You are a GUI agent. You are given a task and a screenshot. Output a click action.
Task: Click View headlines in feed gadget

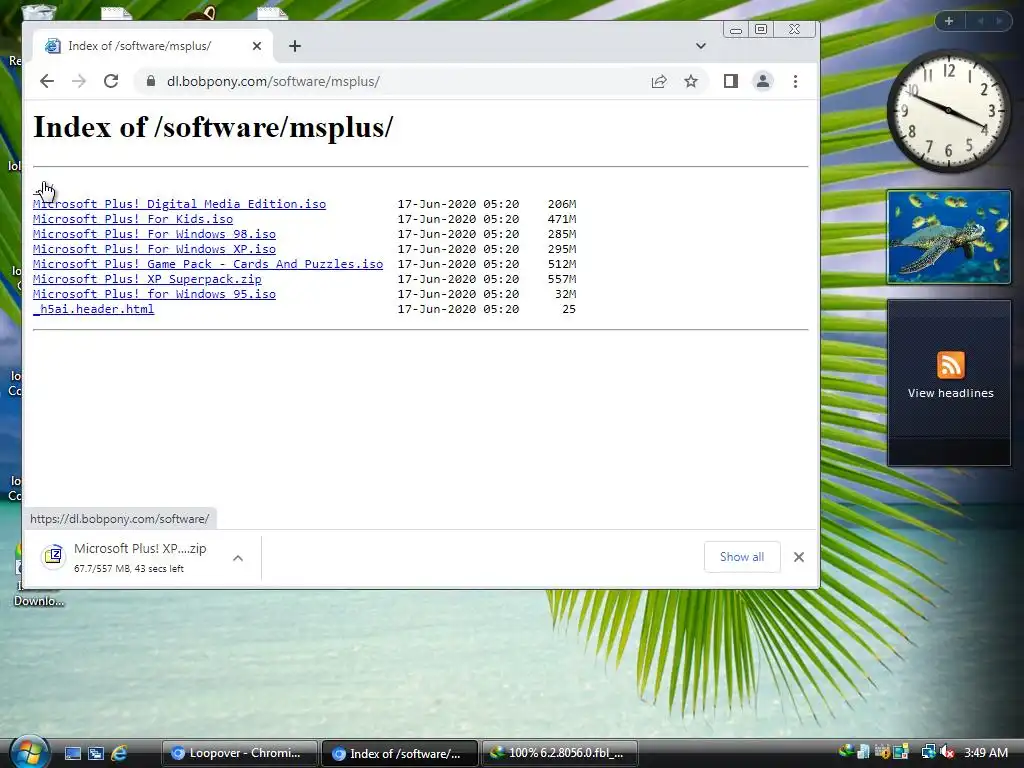950,393
